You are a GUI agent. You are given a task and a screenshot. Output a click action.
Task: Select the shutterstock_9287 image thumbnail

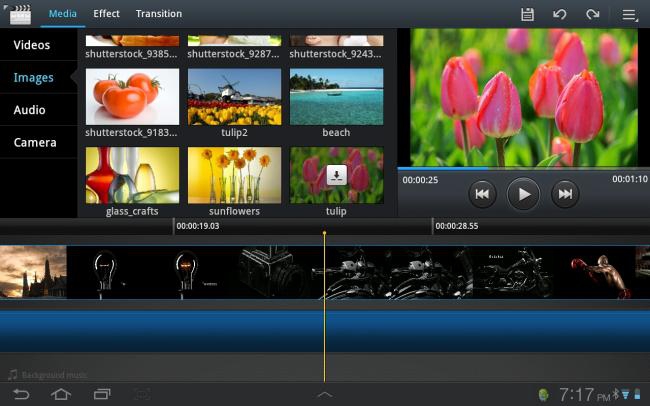[x=234, y=41]
